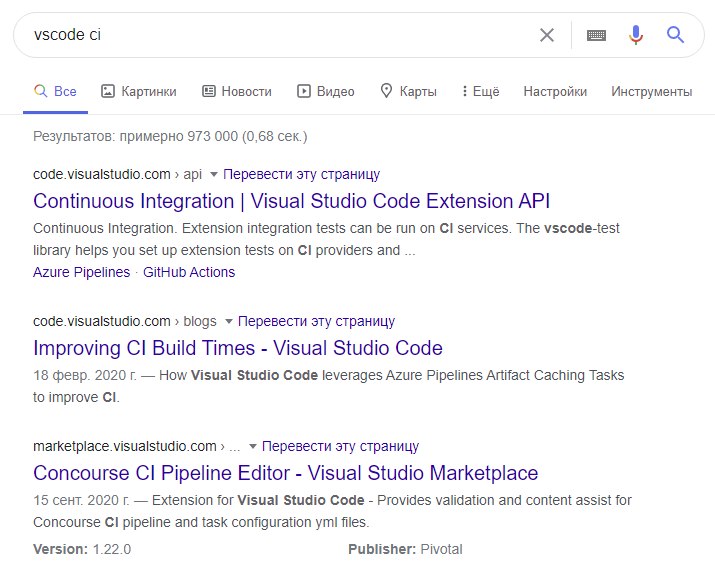Open Инструменты
The height and width of the screenshot is (578, 715).
click(x=652, y=91)
